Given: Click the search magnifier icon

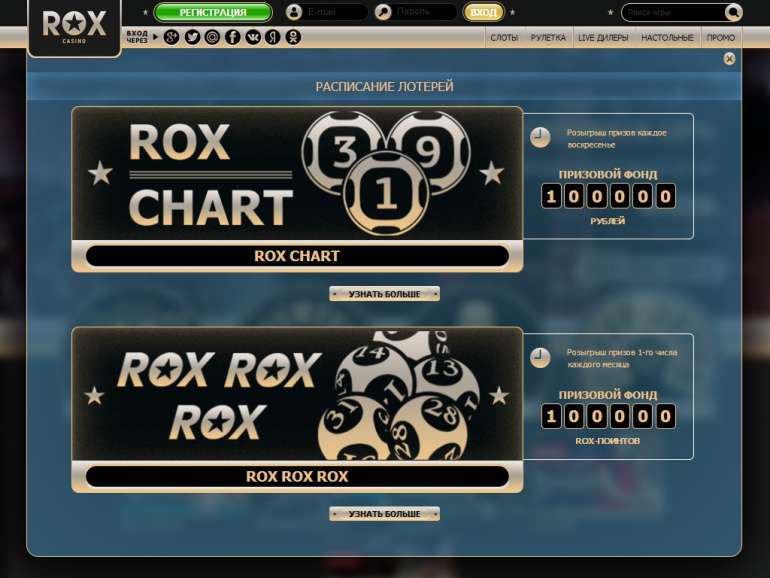Looking at the screenshot, I should [733, 12].
